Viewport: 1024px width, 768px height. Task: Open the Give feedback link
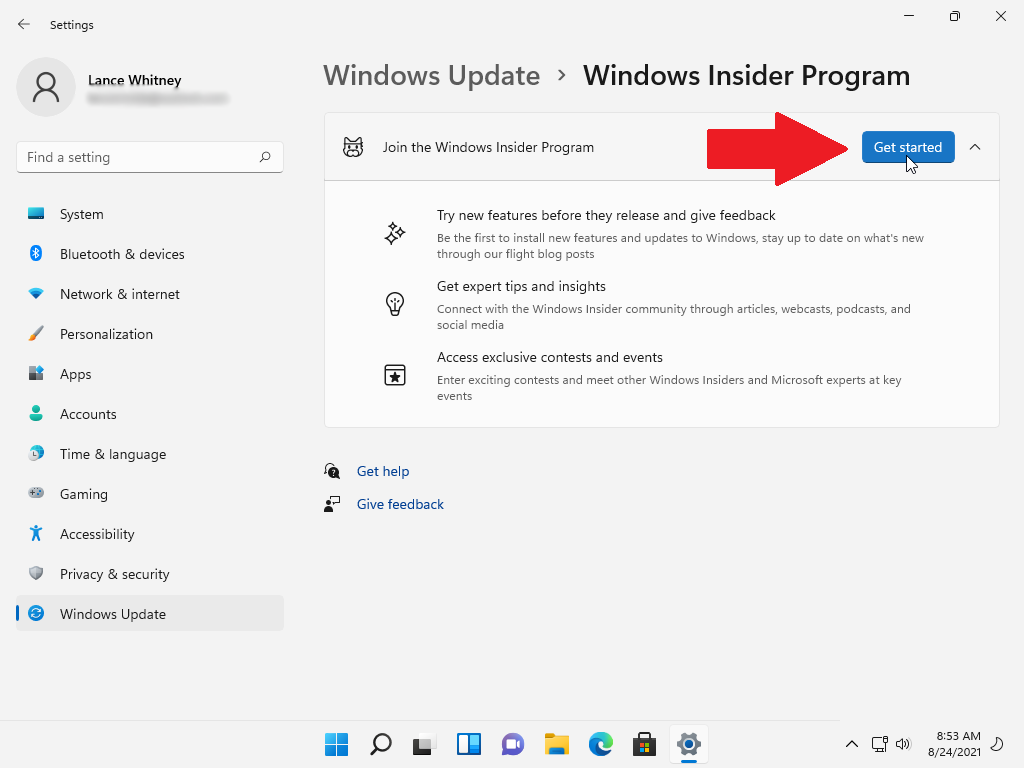[400, 504]
